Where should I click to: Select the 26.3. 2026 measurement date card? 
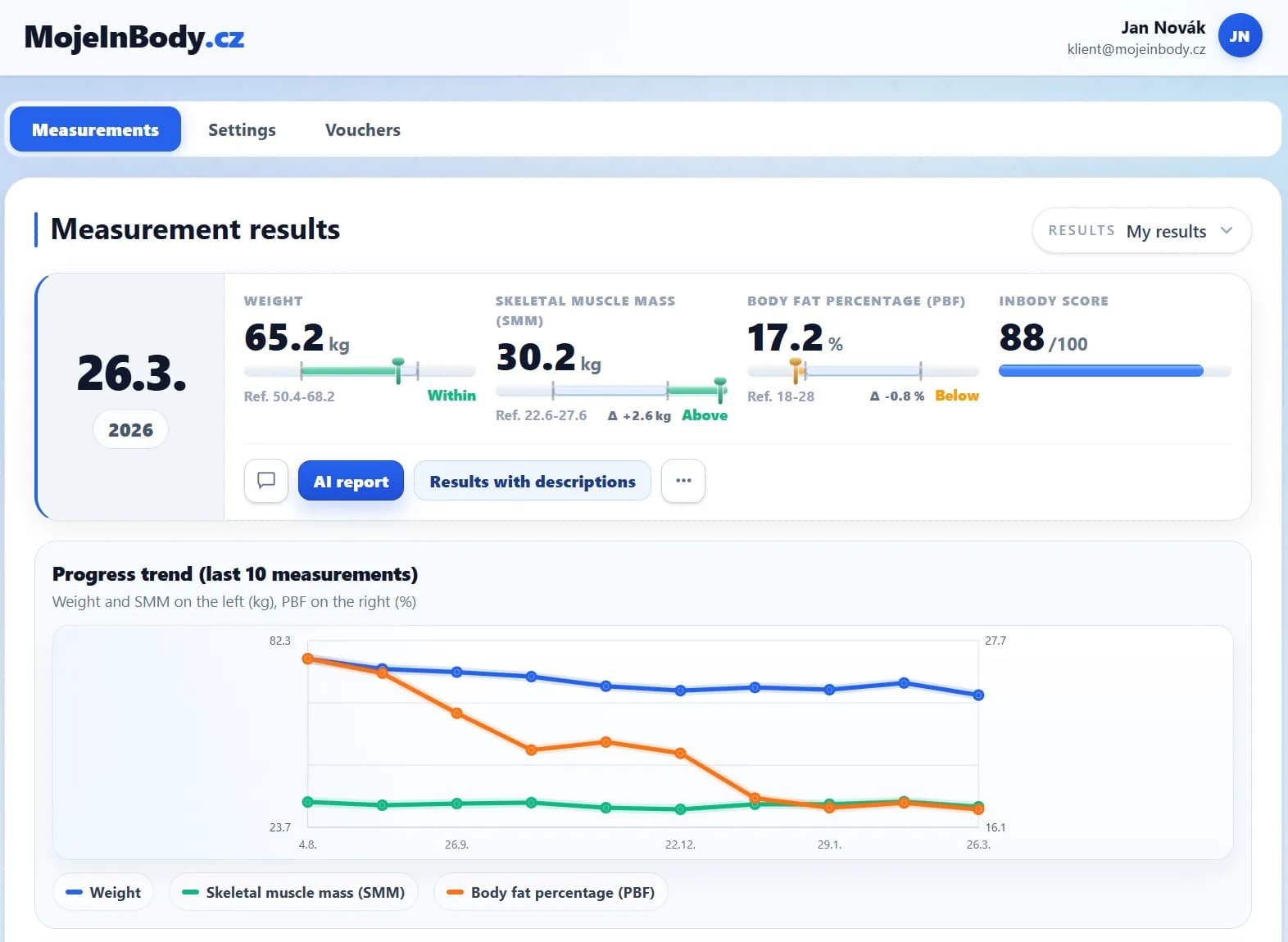[x=131, y=396]
